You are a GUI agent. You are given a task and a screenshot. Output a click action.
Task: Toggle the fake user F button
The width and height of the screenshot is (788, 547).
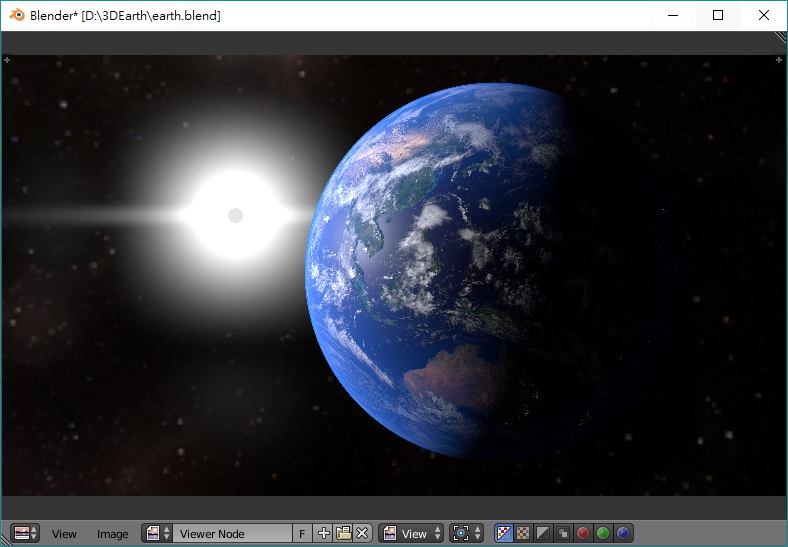(303, 534)
